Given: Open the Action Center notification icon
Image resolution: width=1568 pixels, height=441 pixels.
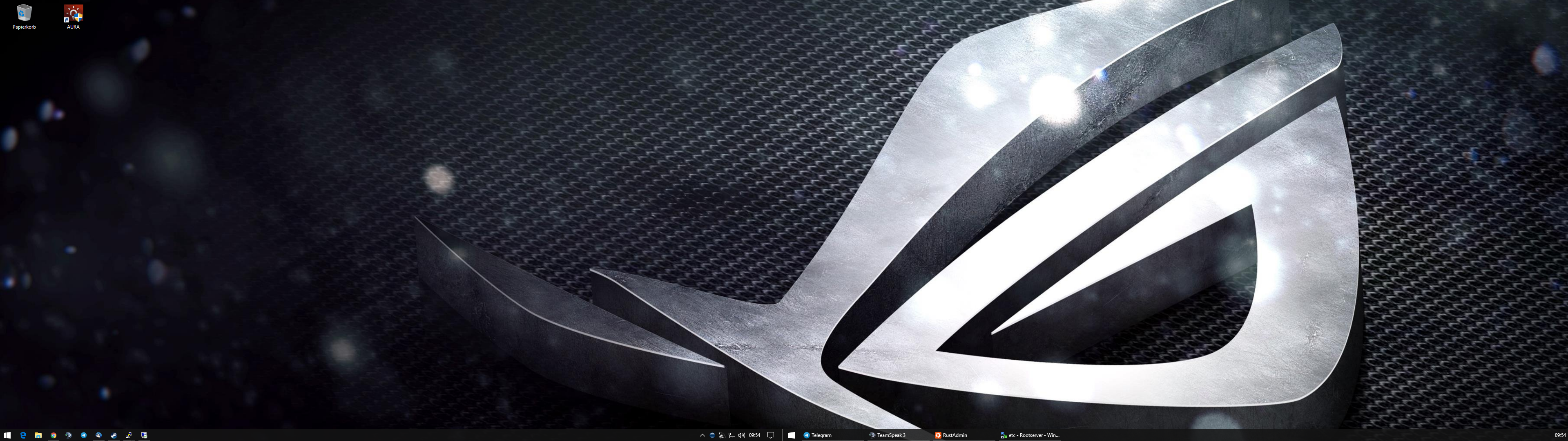Looking at the screenshot, I should (771, 435).
